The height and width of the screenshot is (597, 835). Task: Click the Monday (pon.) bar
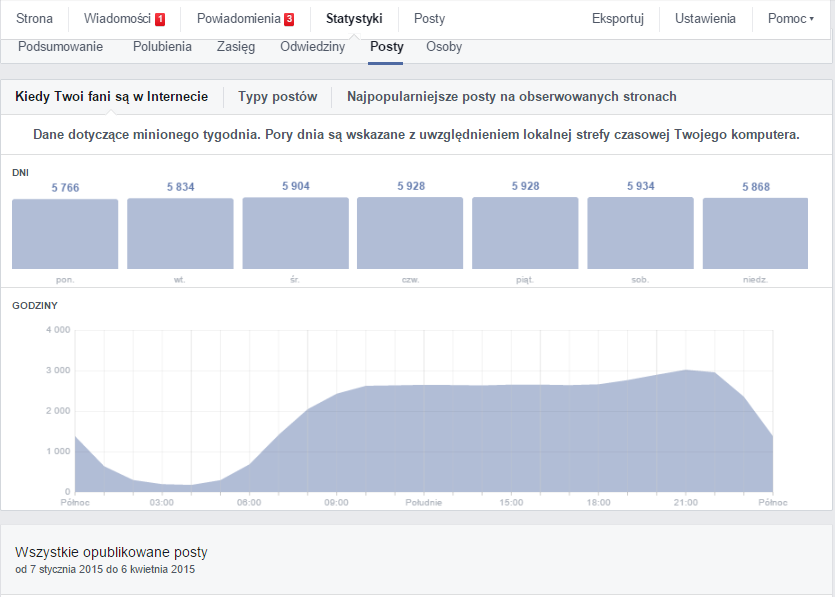pos(65,234)
